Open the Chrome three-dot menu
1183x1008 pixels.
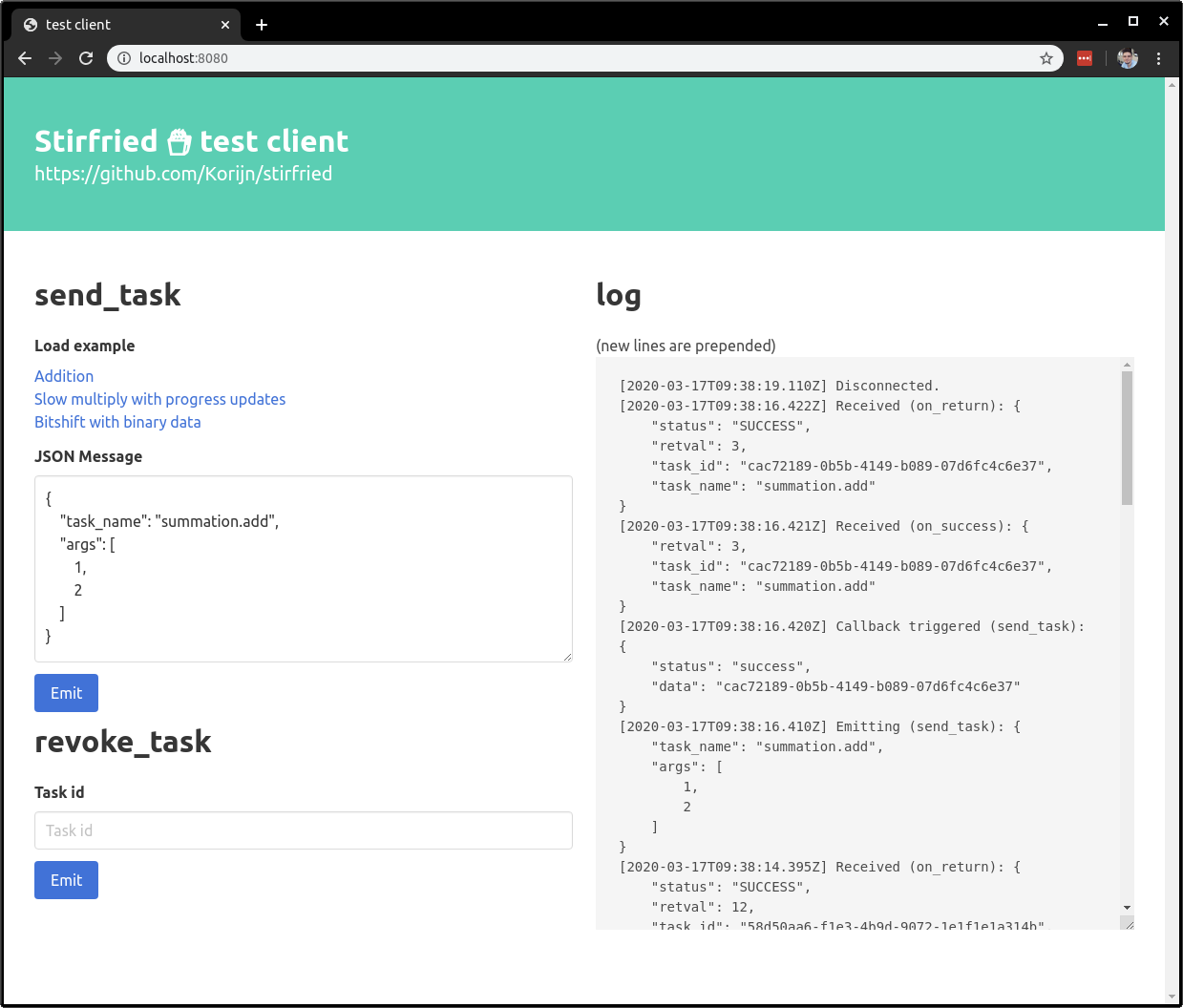1158,58
